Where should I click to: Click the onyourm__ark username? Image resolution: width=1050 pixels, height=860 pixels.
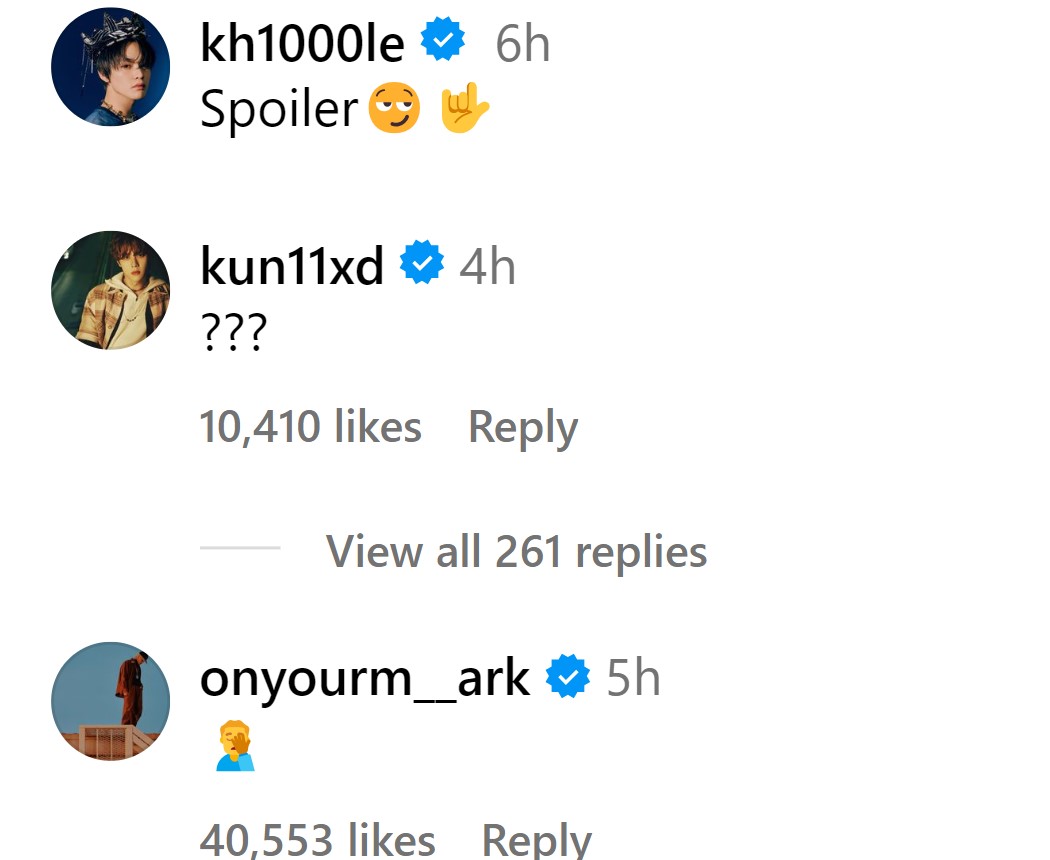point(364,679)
